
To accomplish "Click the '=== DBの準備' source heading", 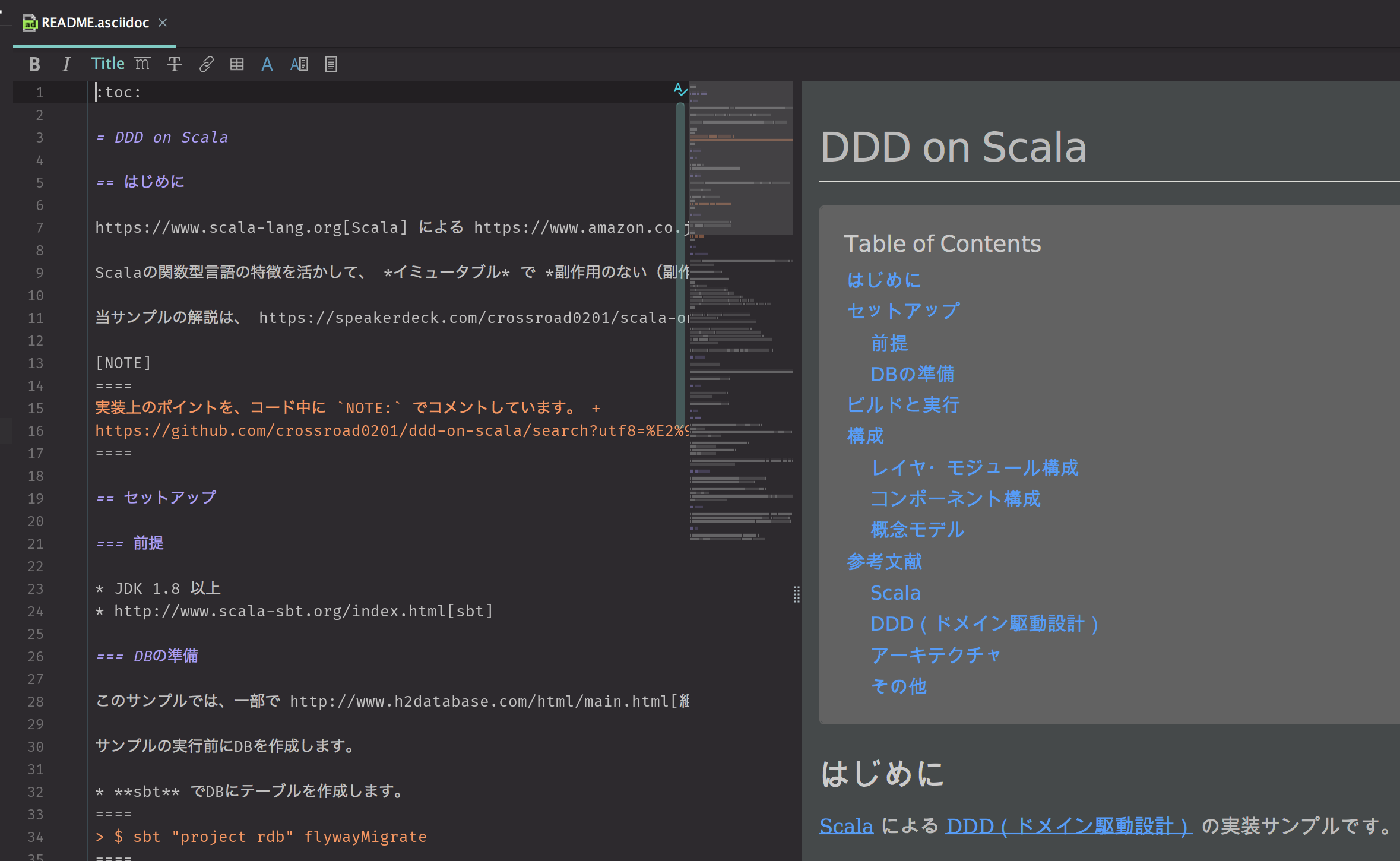I will click(x=147, y=656).
